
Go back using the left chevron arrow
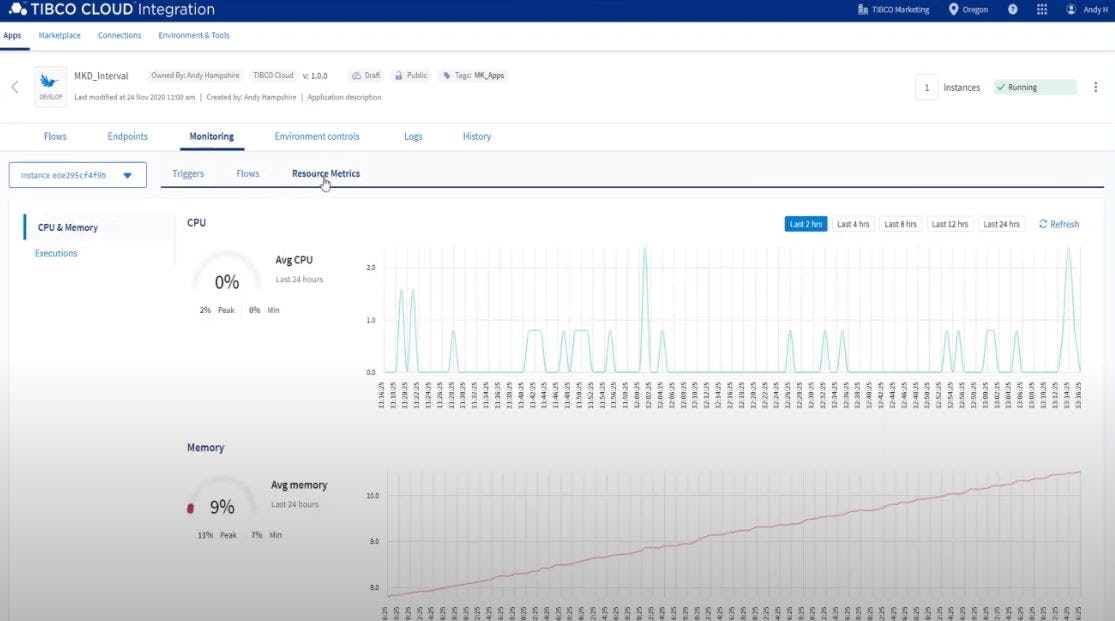[15, 87]
